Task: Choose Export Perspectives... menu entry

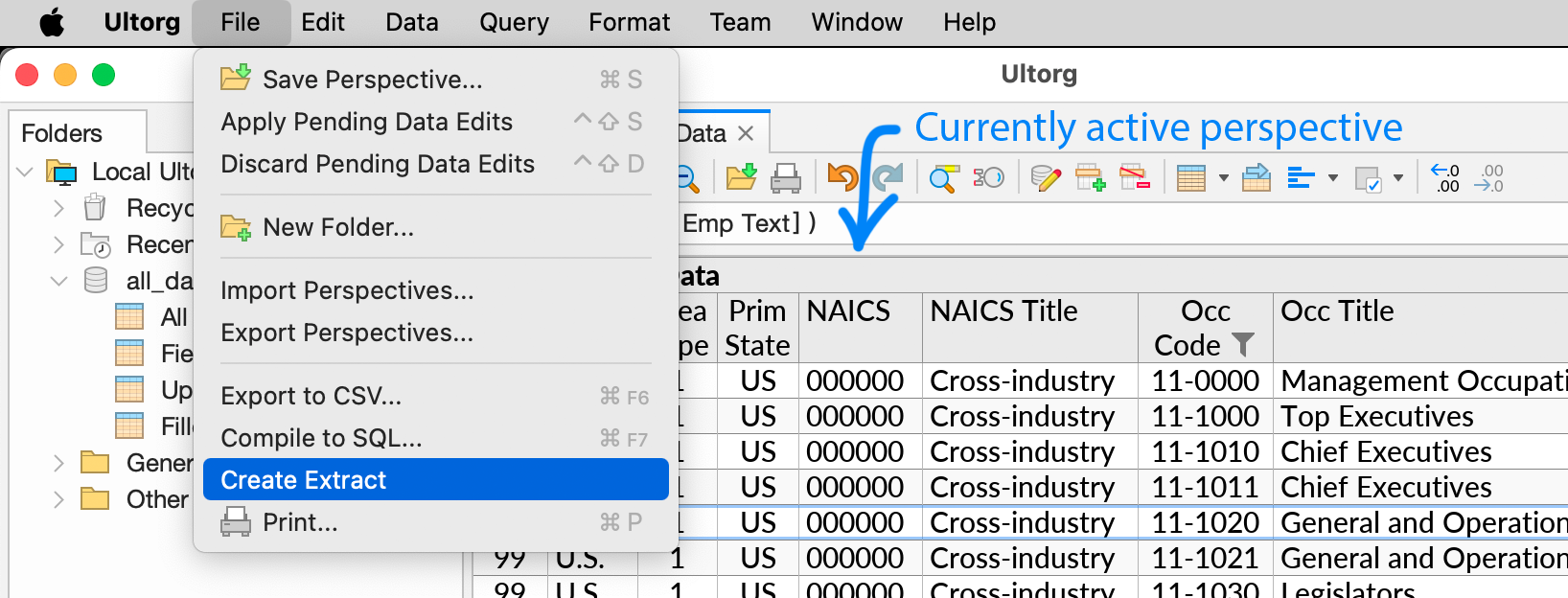Action: [436, 333]
